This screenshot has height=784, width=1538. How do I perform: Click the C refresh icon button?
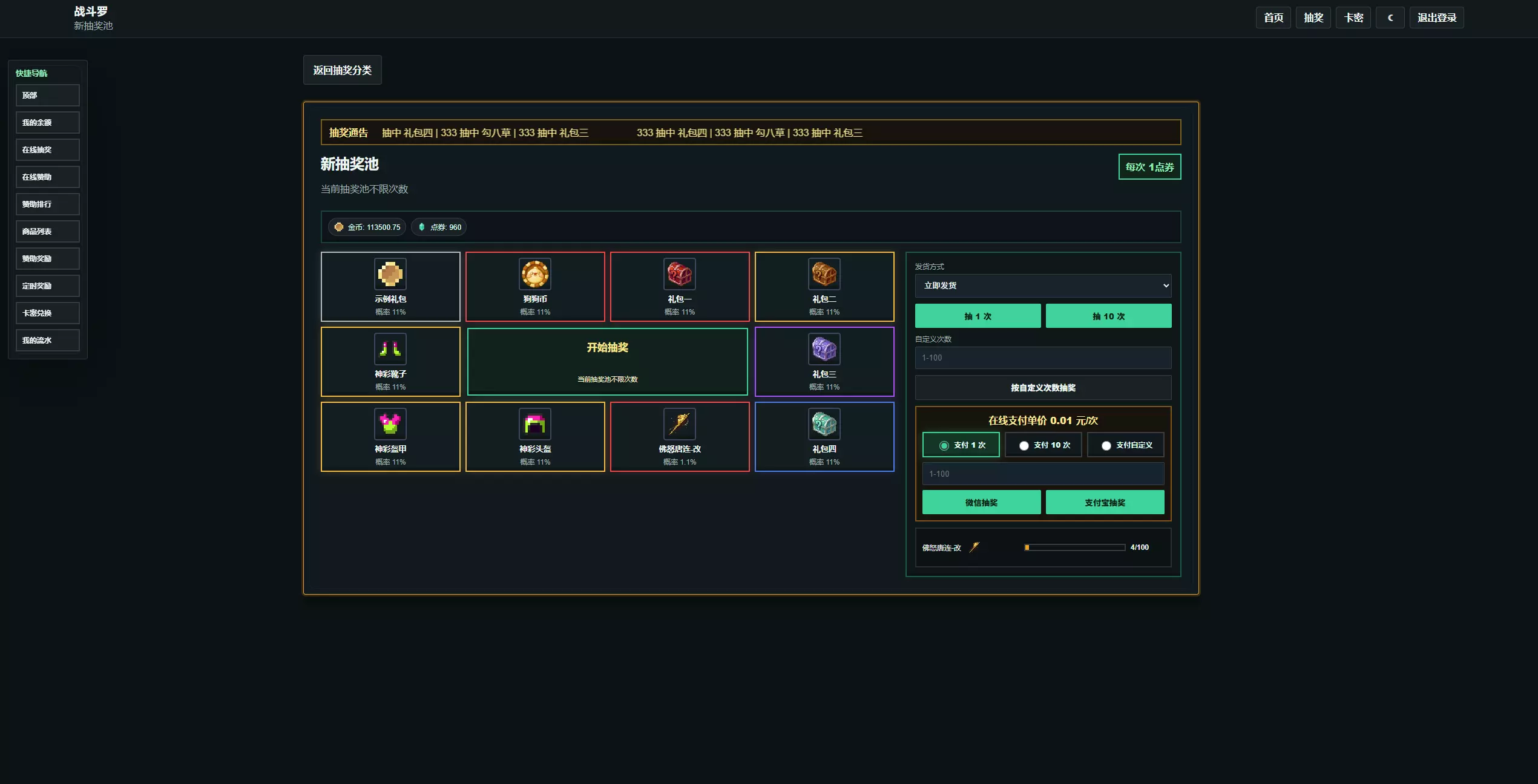(x=1390, y=18)
